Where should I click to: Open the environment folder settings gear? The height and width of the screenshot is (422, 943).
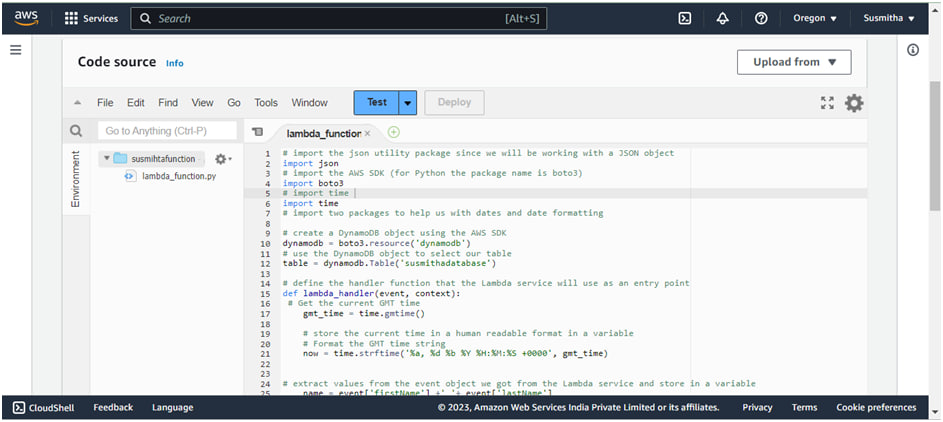(223, 159)
